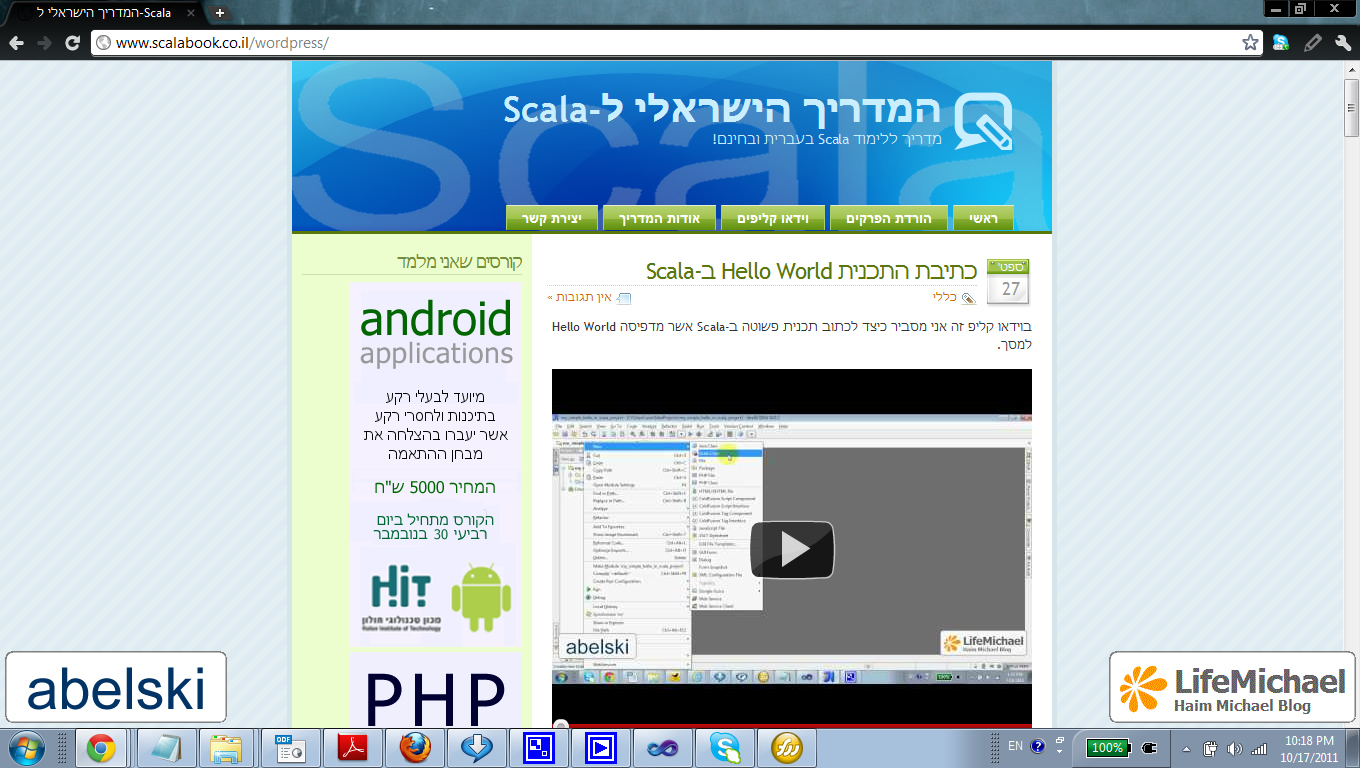Open the Windows Start menu
The image size is (1360, 768).
[24, 747]
